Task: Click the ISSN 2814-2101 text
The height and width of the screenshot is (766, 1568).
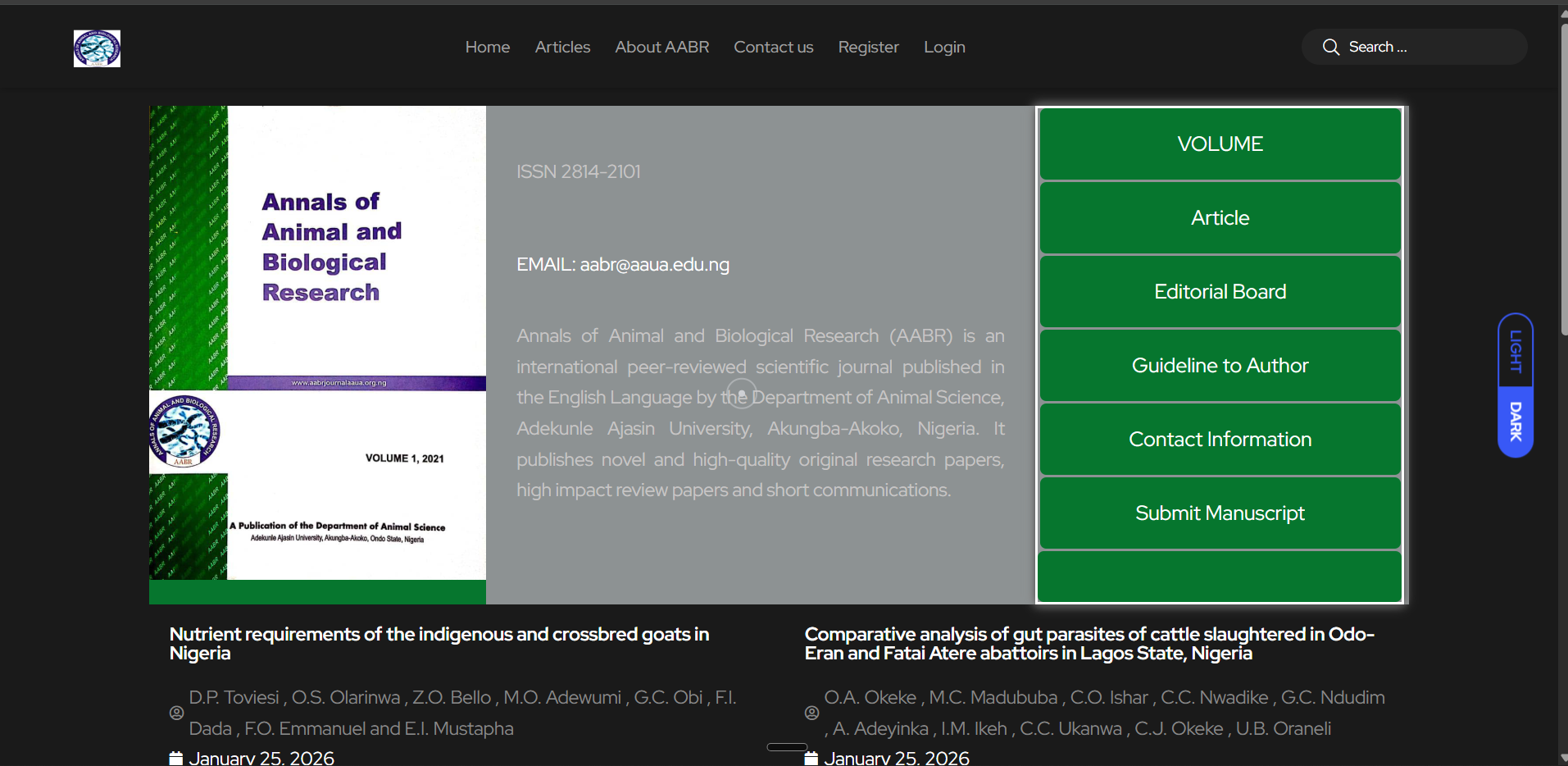Action: coord(579,171)
